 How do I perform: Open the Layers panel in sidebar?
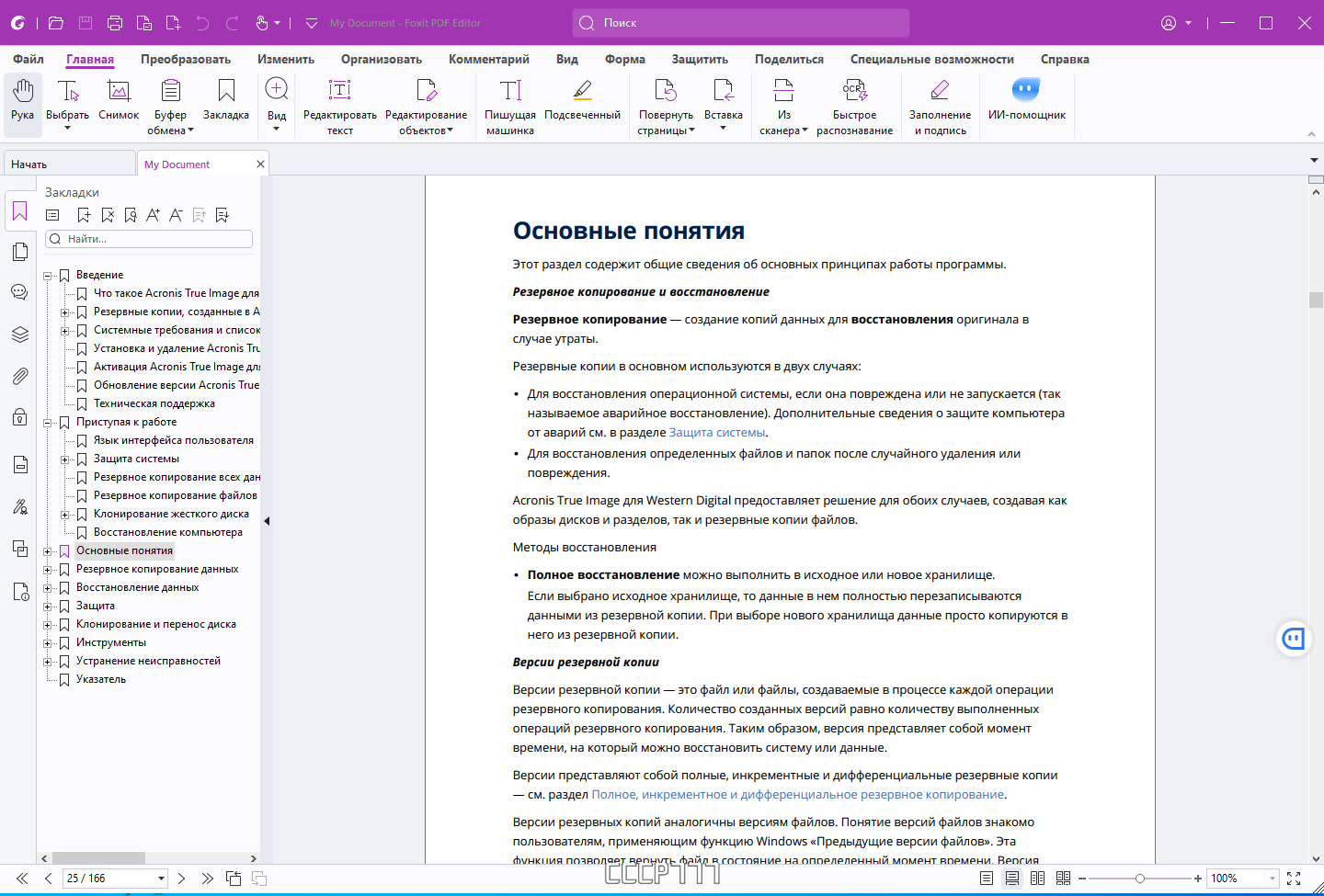click(x=20, y=335)
